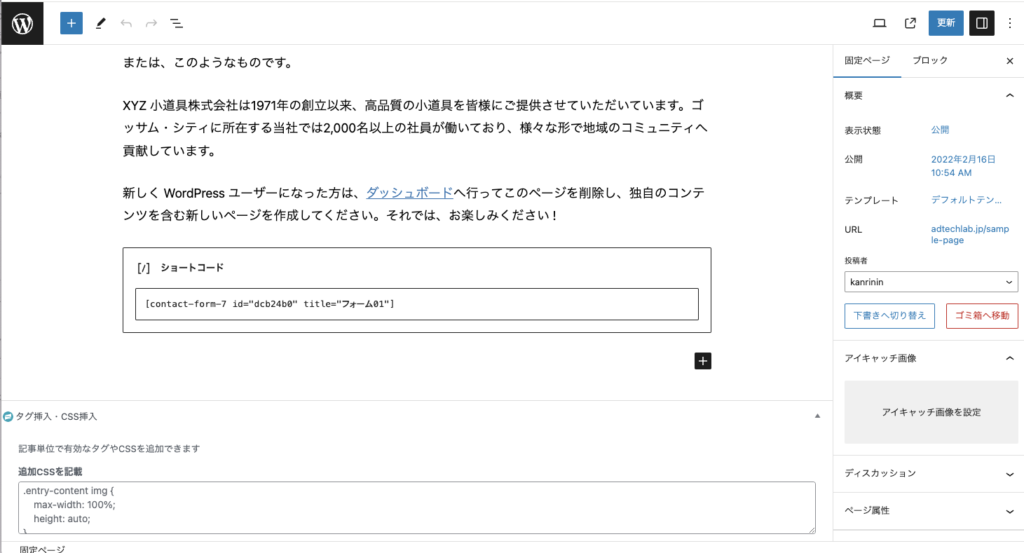The height and width of the screenshot is (553, 1024).
Task: Open the view page external link icon
Action: [910, 22]
